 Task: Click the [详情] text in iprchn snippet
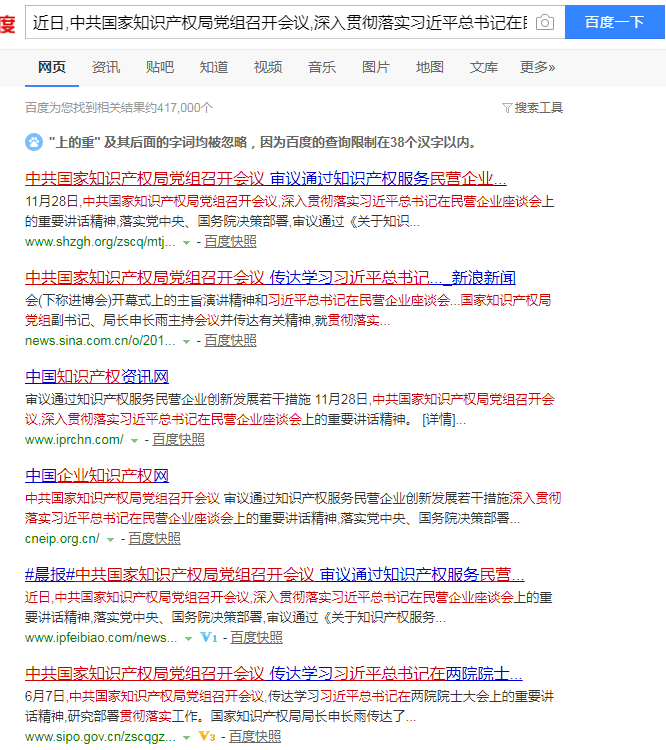438,419
